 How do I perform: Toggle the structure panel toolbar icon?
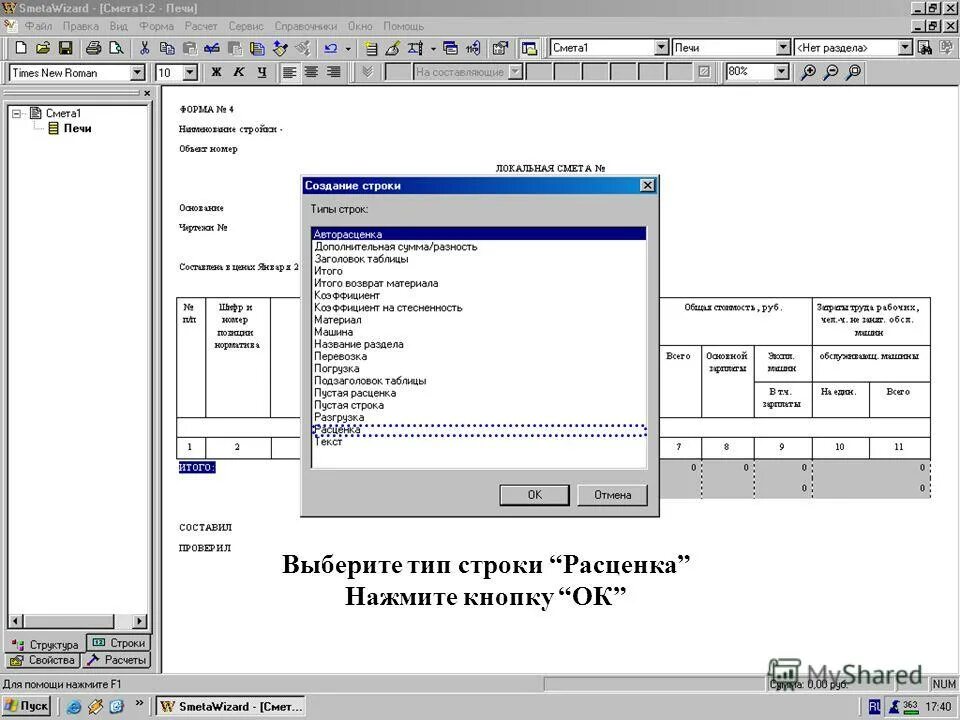click(x=530, y=48)
